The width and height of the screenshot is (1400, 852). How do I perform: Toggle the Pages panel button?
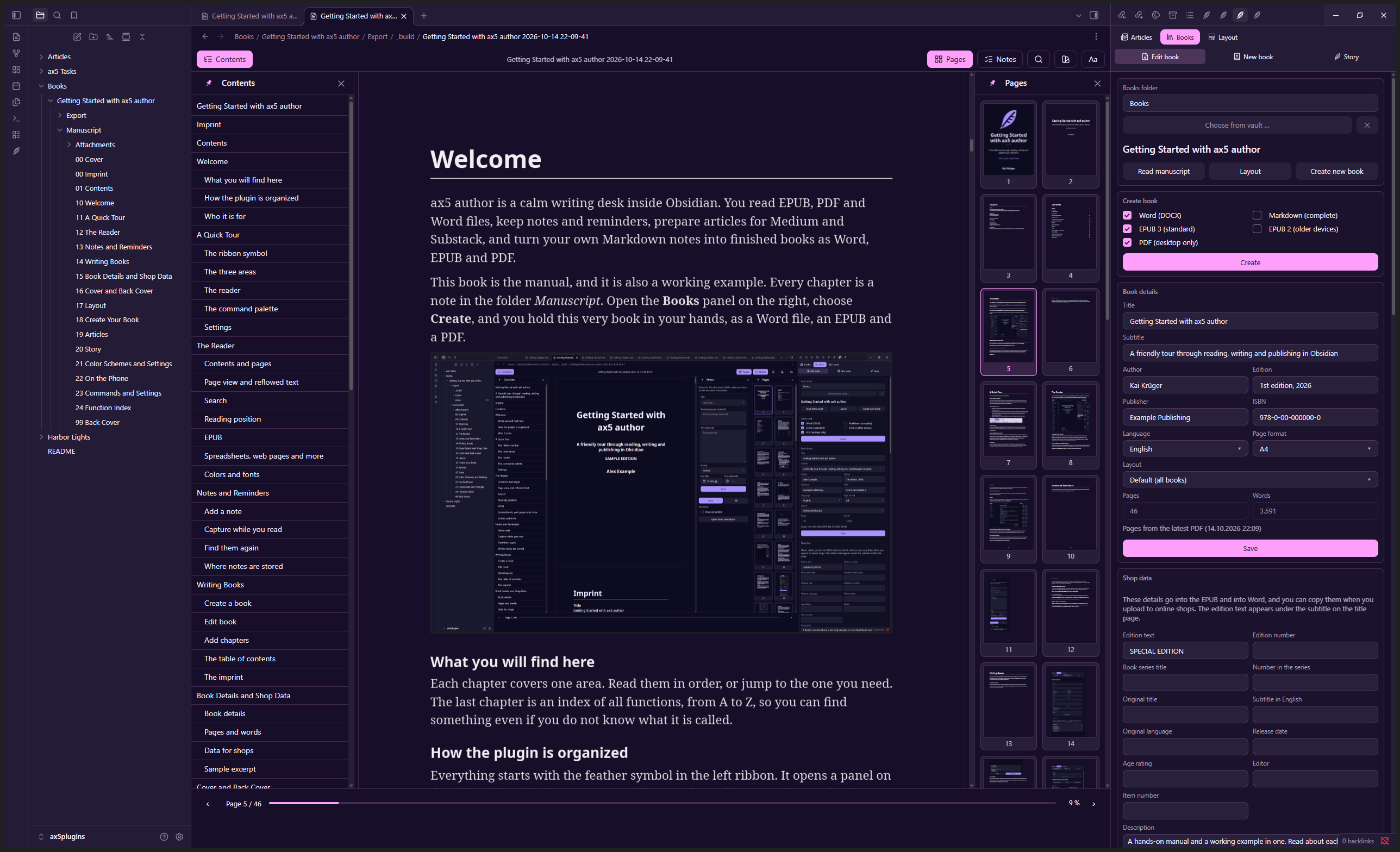tap(949, 59)
